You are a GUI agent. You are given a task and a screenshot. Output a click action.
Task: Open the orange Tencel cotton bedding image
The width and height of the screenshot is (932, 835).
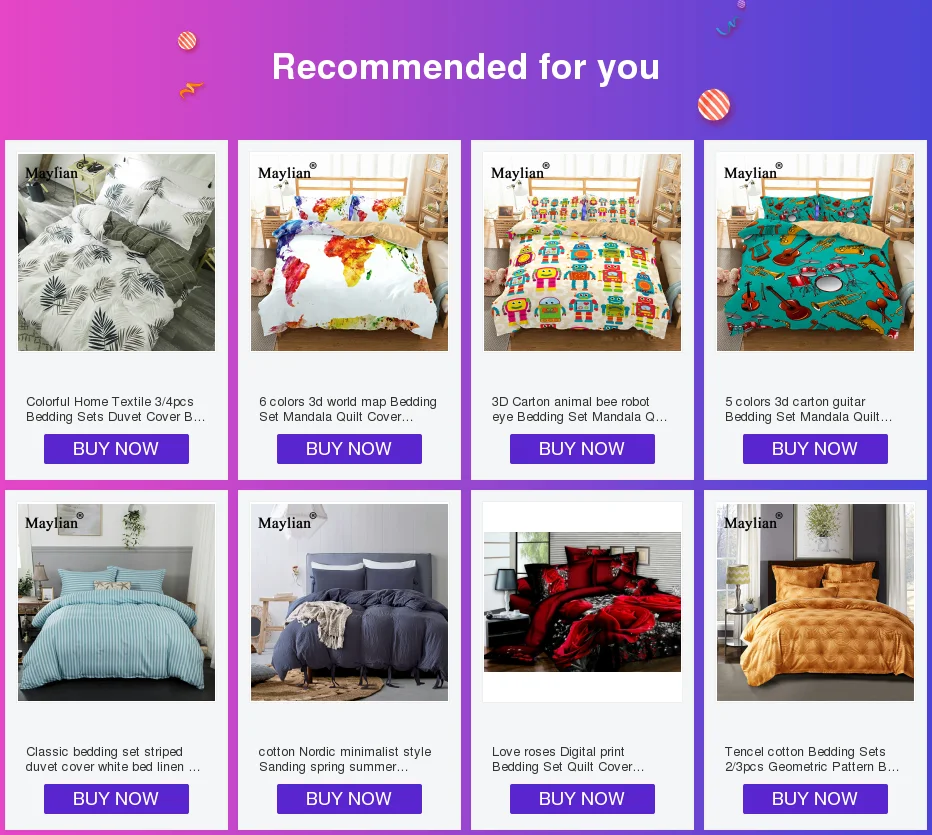(816, 602)
